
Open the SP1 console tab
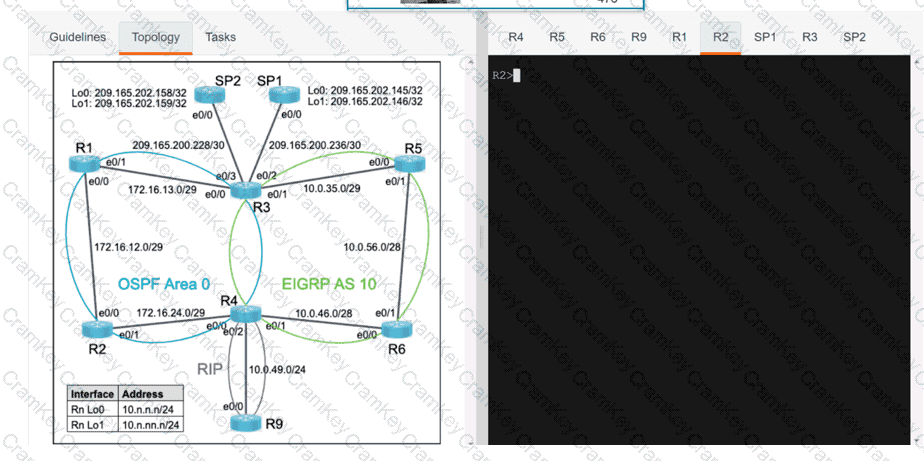pyautogui.click(x=765, y=37)
